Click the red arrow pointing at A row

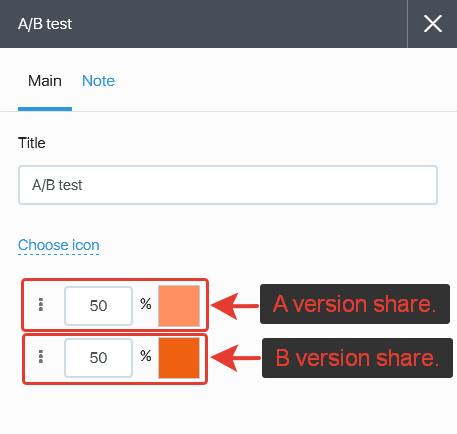coord(235,306)
